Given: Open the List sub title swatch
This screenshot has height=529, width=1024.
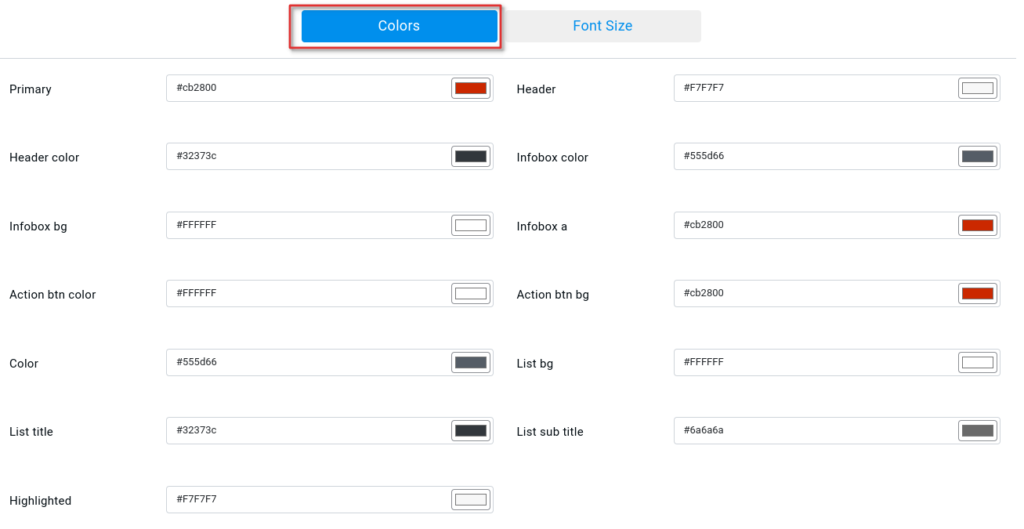Looking at the screenshot, I should [978, 431].
